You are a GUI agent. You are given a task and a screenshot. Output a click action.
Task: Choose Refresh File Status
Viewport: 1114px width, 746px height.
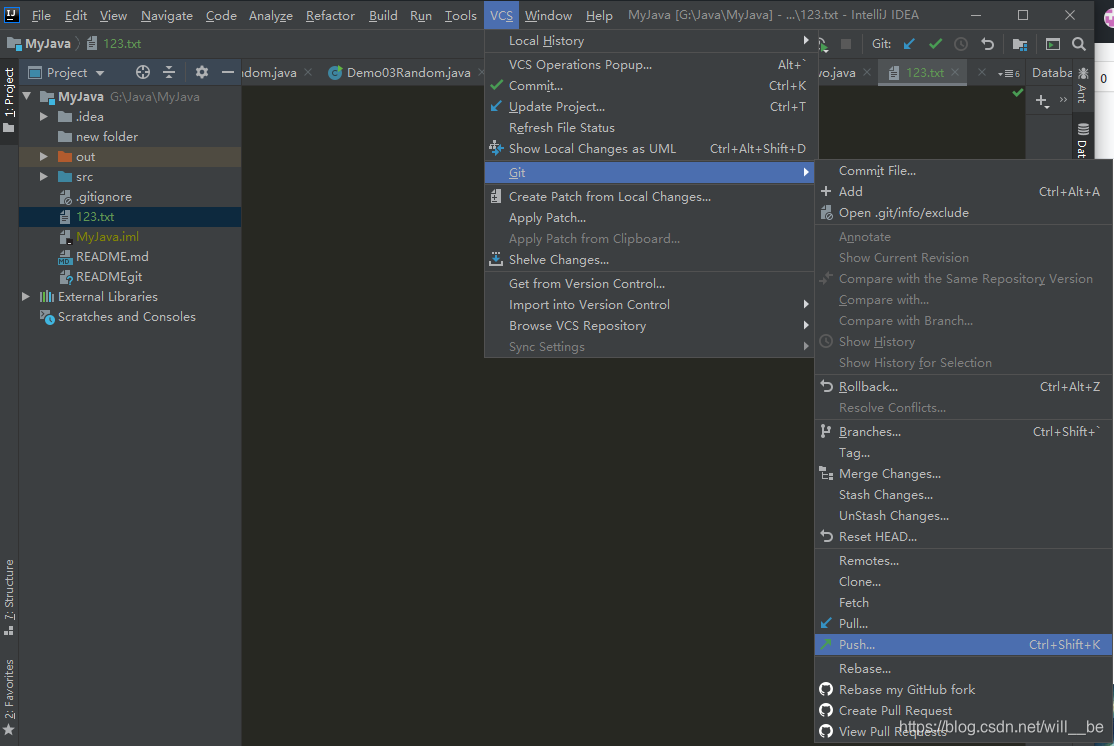point(649,127)
